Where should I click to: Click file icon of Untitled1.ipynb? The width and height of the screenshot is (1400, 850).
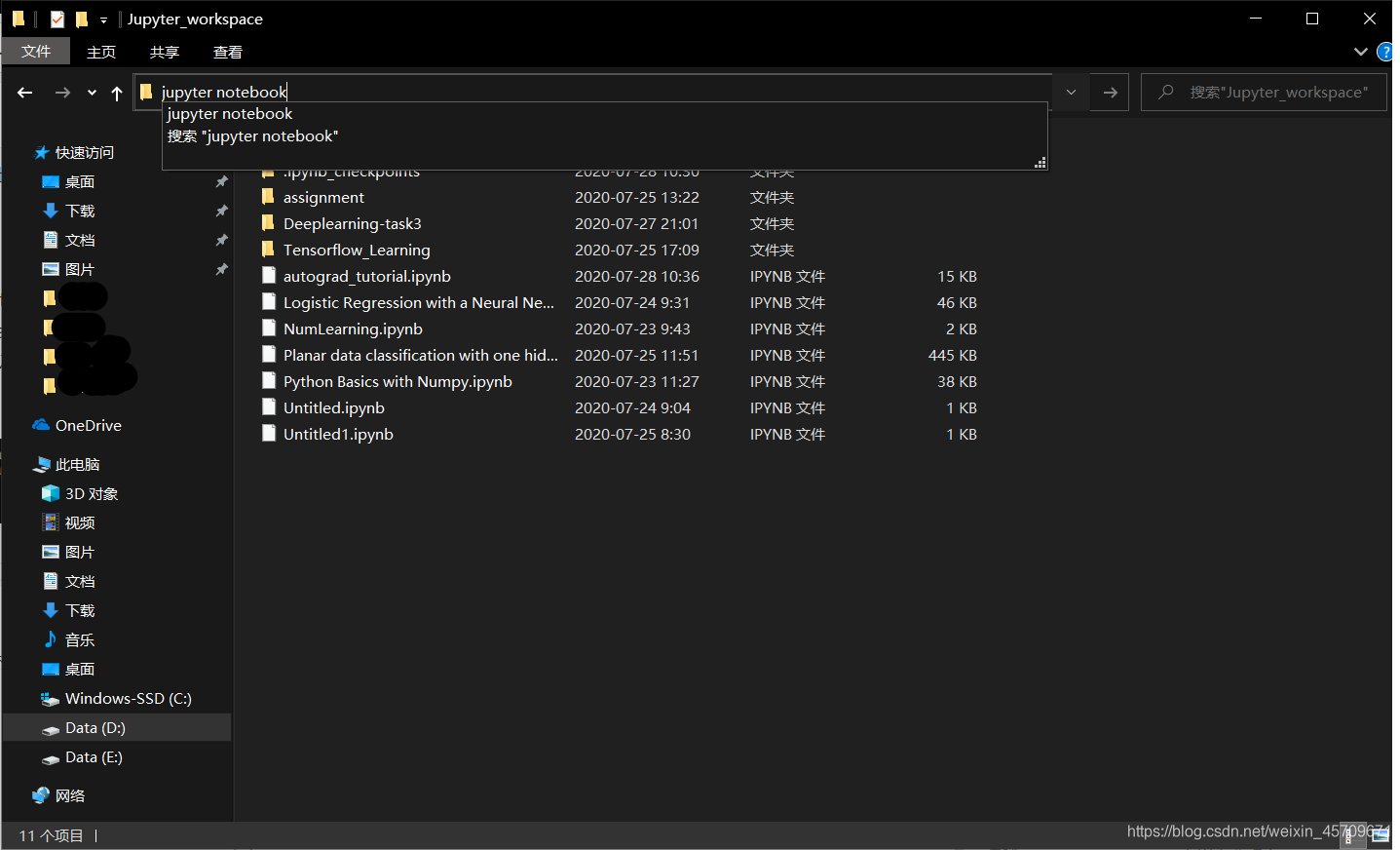269,433
